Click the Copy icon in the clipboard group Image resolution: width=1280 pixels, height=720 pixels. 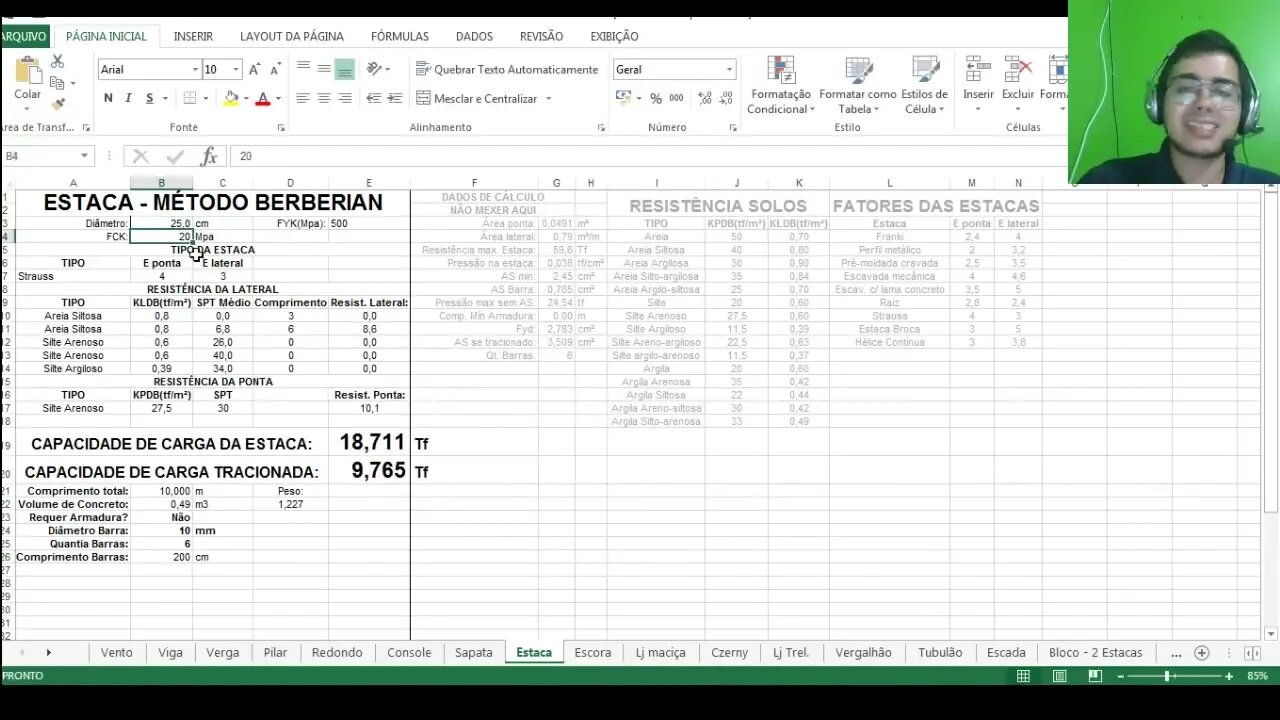point(57,84)
